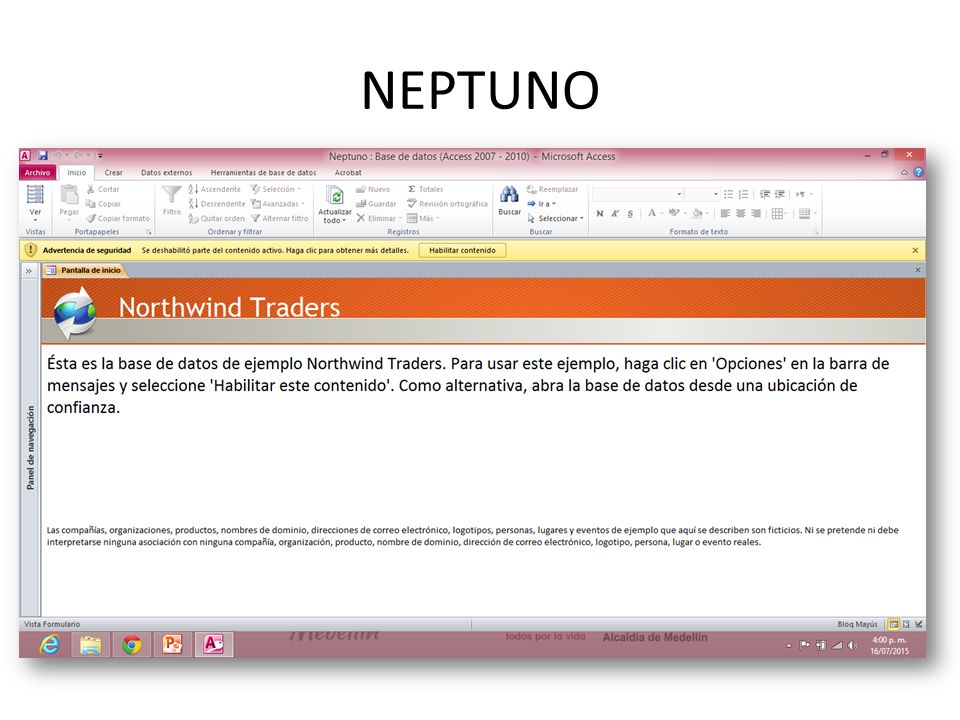Select the Pantalla de inicio document tab
This screenshot has height=720, width=960.
tap(84, 270)
